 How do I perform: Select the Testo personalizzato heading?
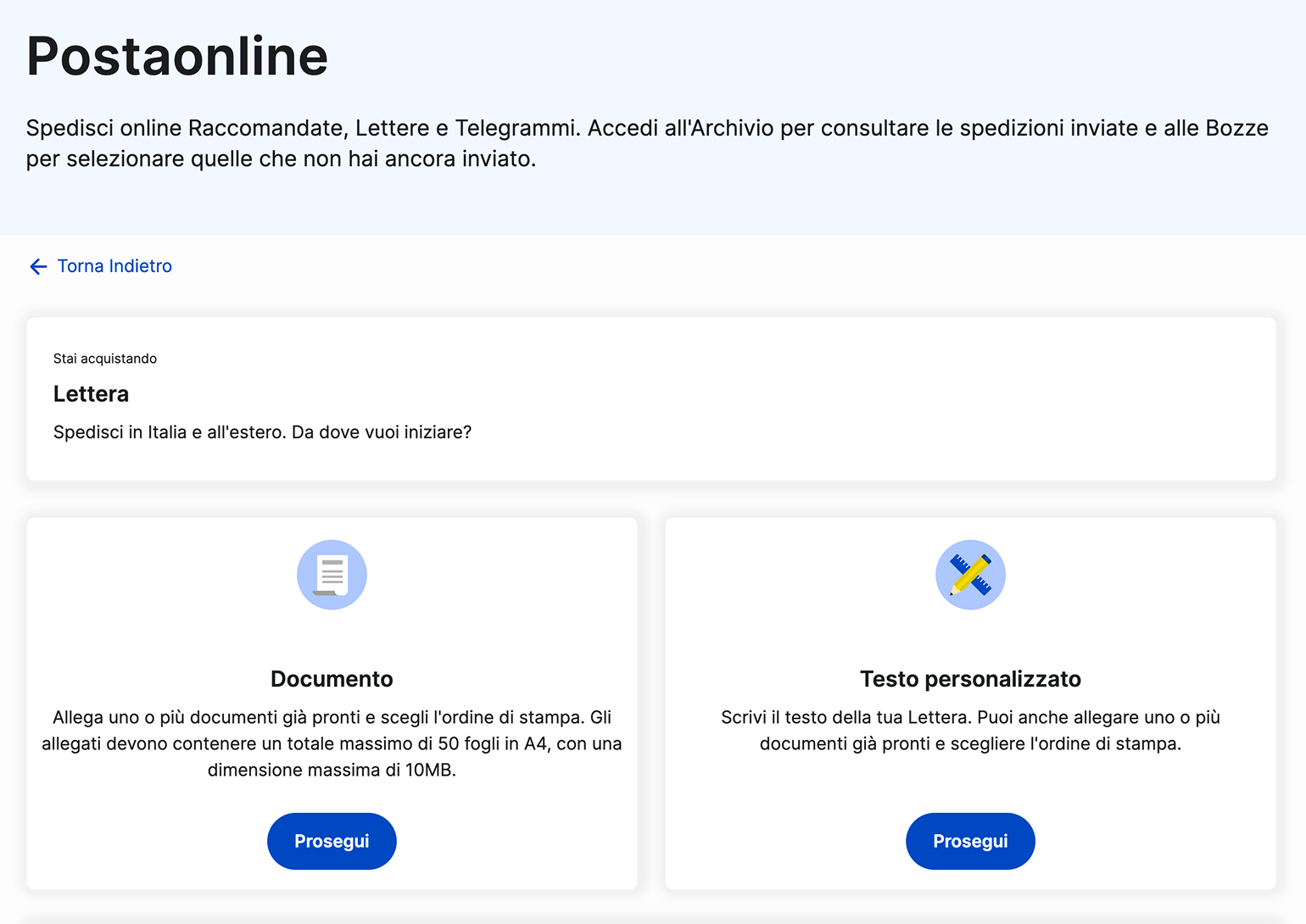coord(970,679)
